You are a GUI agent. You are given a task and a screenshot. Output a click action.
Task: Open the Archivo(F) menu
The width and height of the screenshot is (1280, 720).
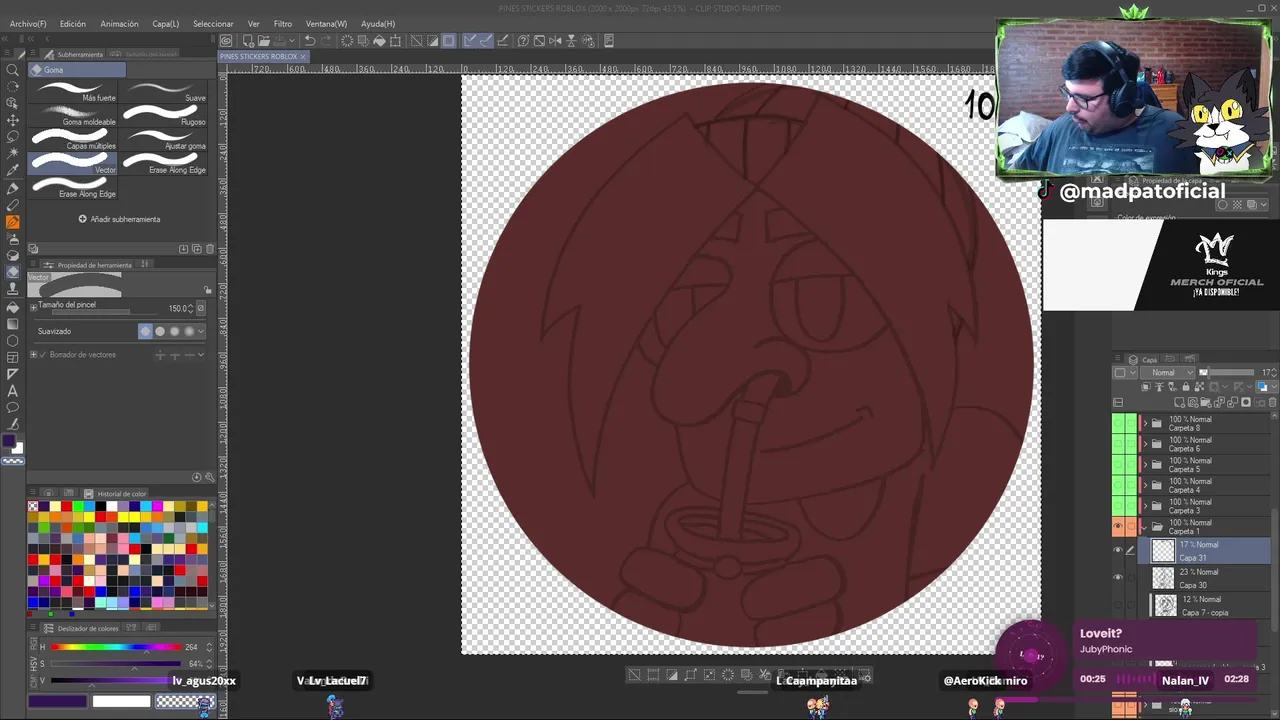[28, 23]
